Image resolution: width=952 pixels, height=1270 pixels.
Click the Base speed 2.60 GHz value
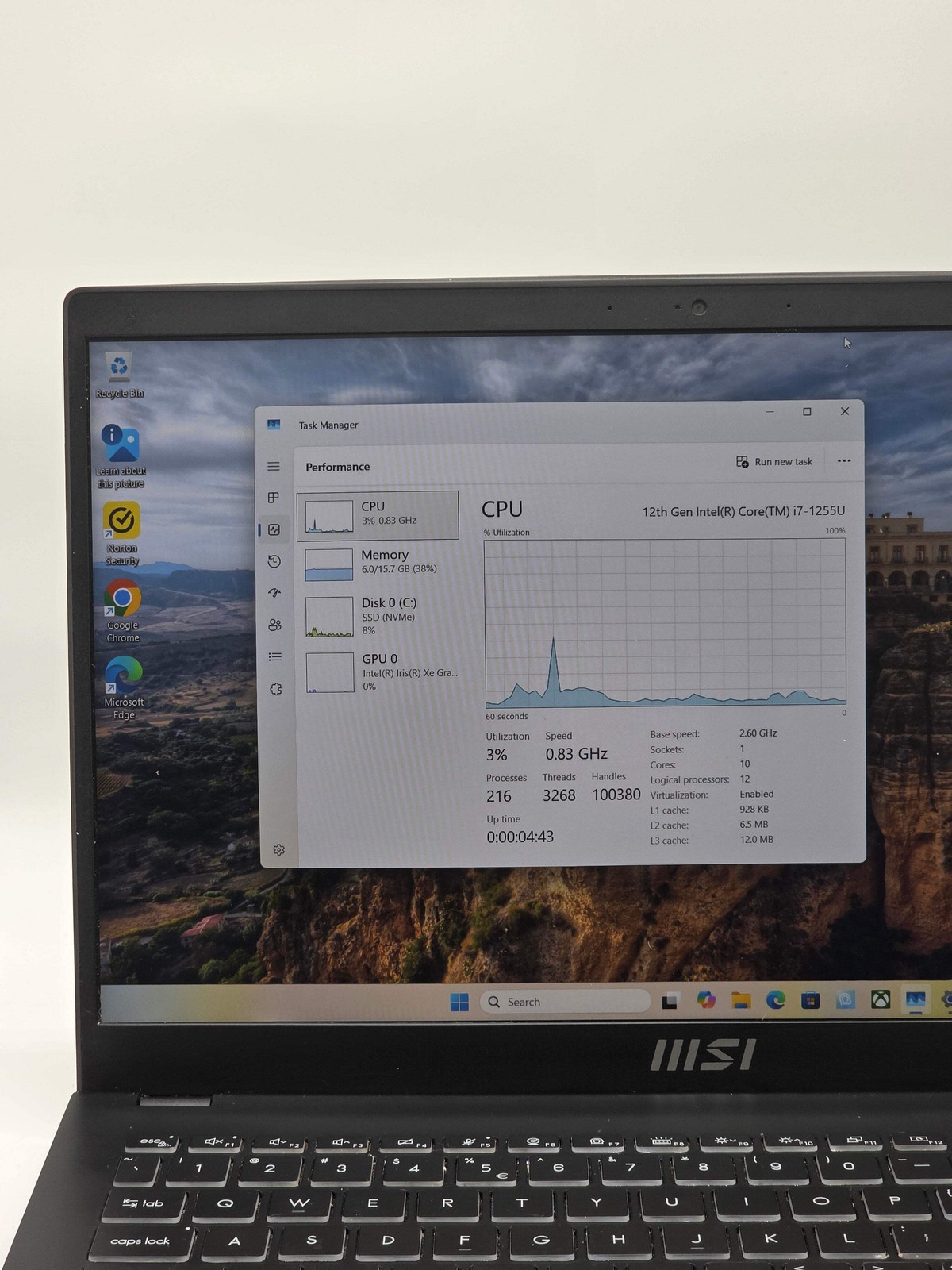pos(758,733)
